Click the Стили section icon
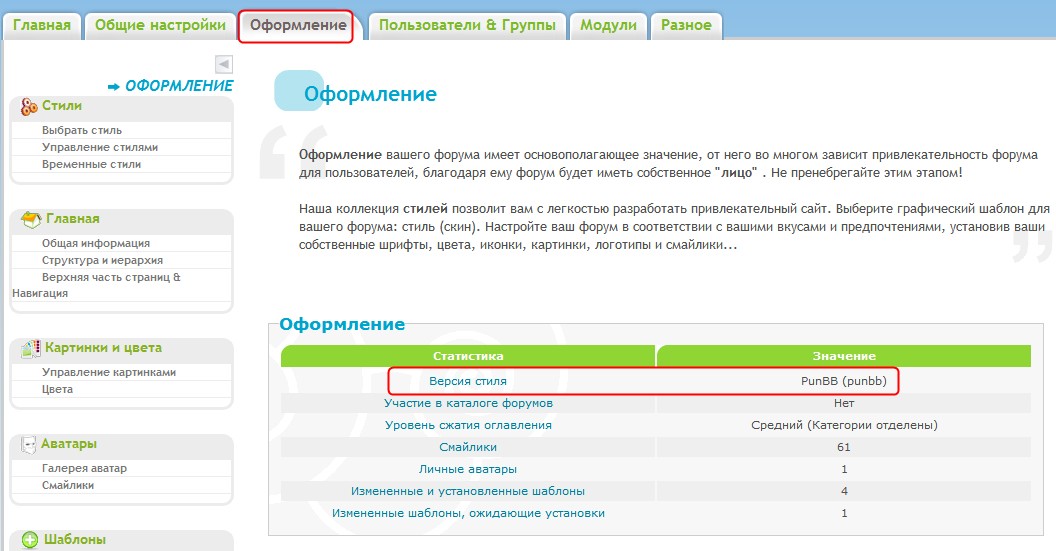1056x551 pixels. tap(29, 106)
